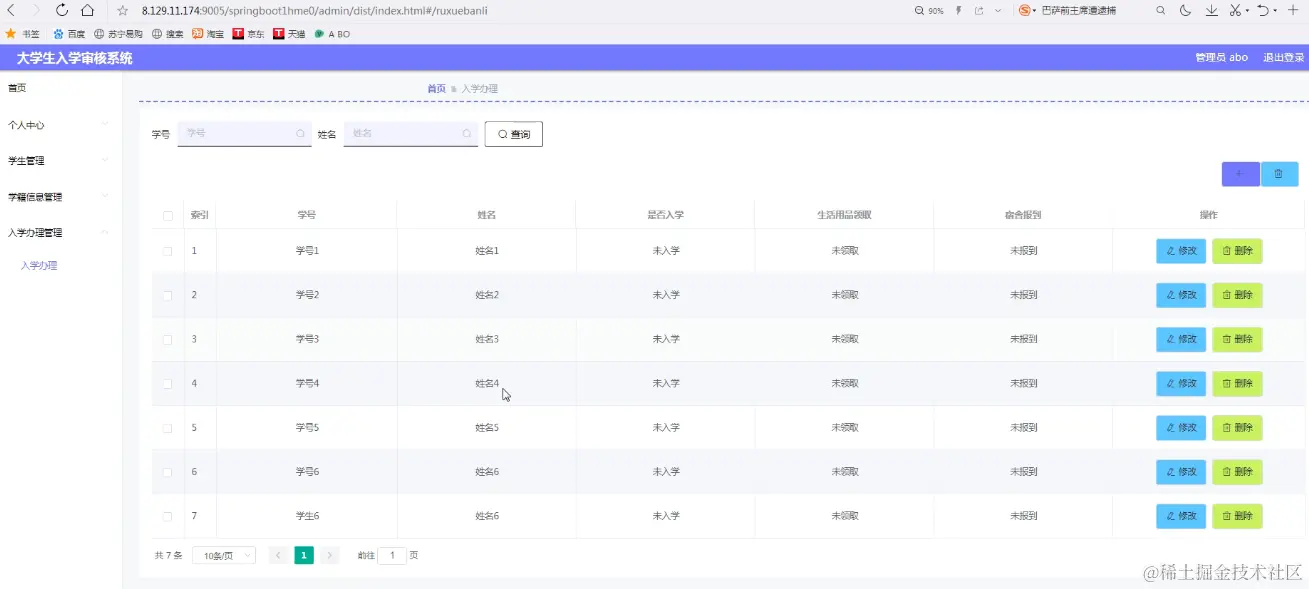The image size is (1309, 589).
Task: Check the row 学号2 checkbox
Action: [x=167, y=295]
